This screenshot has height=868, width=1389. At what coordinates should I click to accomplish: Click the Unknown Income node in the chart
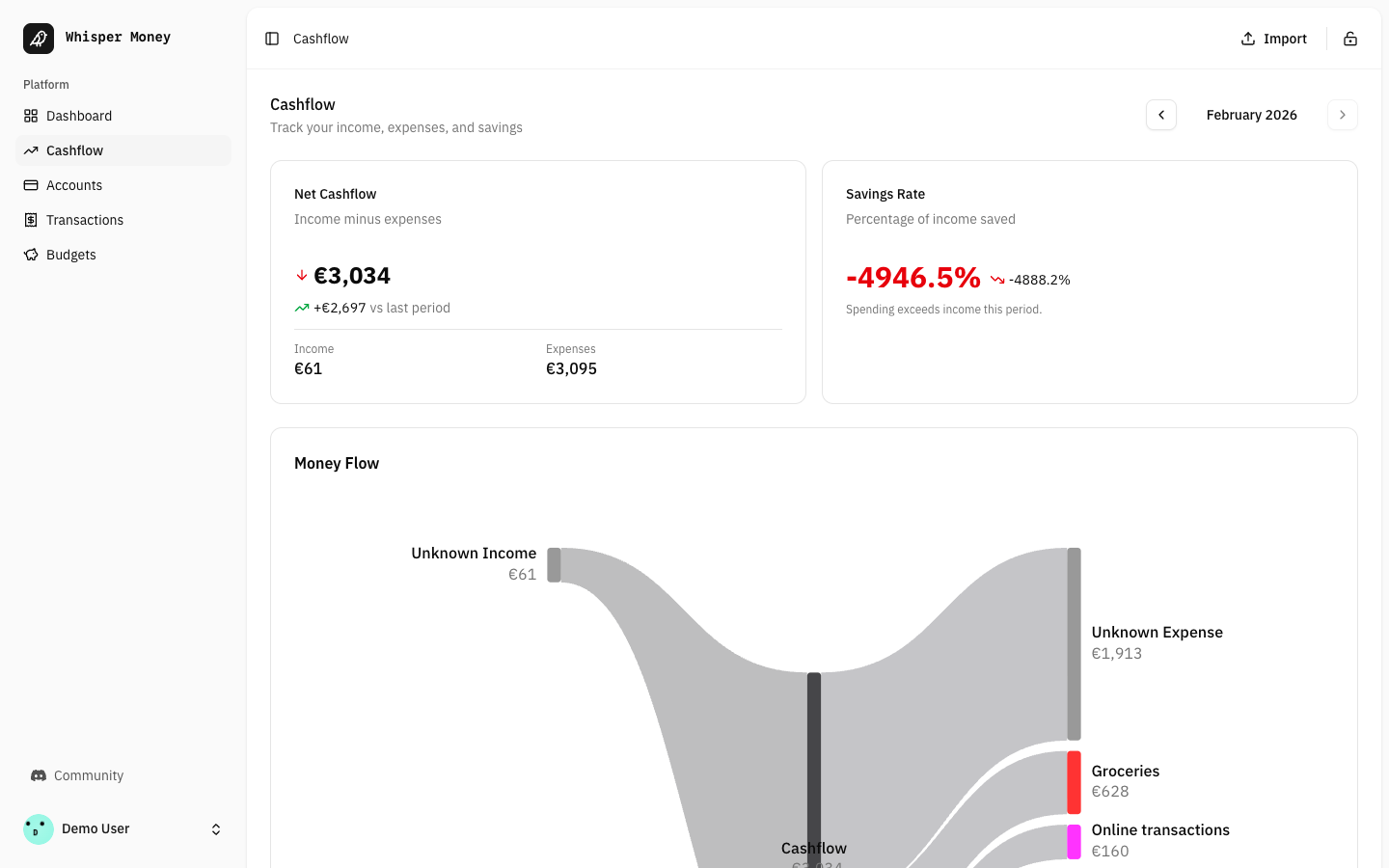tap(555, 564)
